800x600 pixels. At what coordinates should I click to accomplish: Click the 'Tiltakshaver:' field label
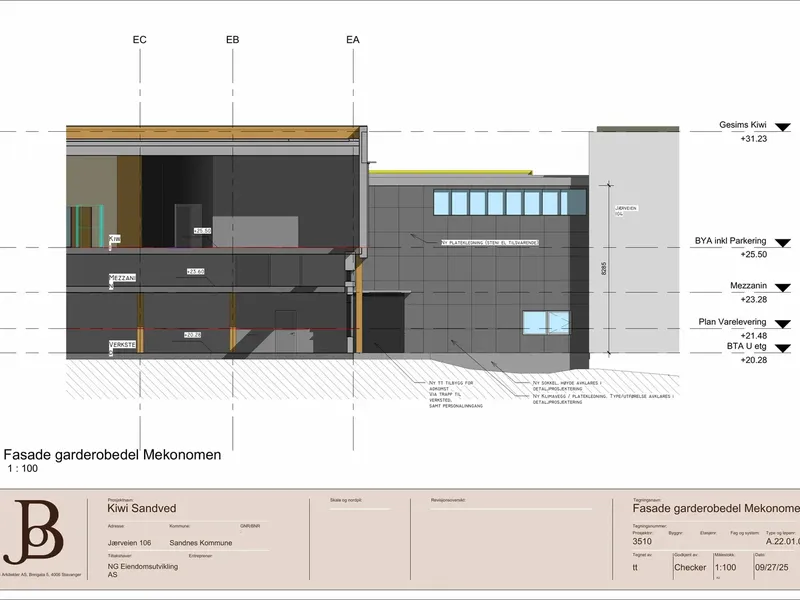coord(119,556)
